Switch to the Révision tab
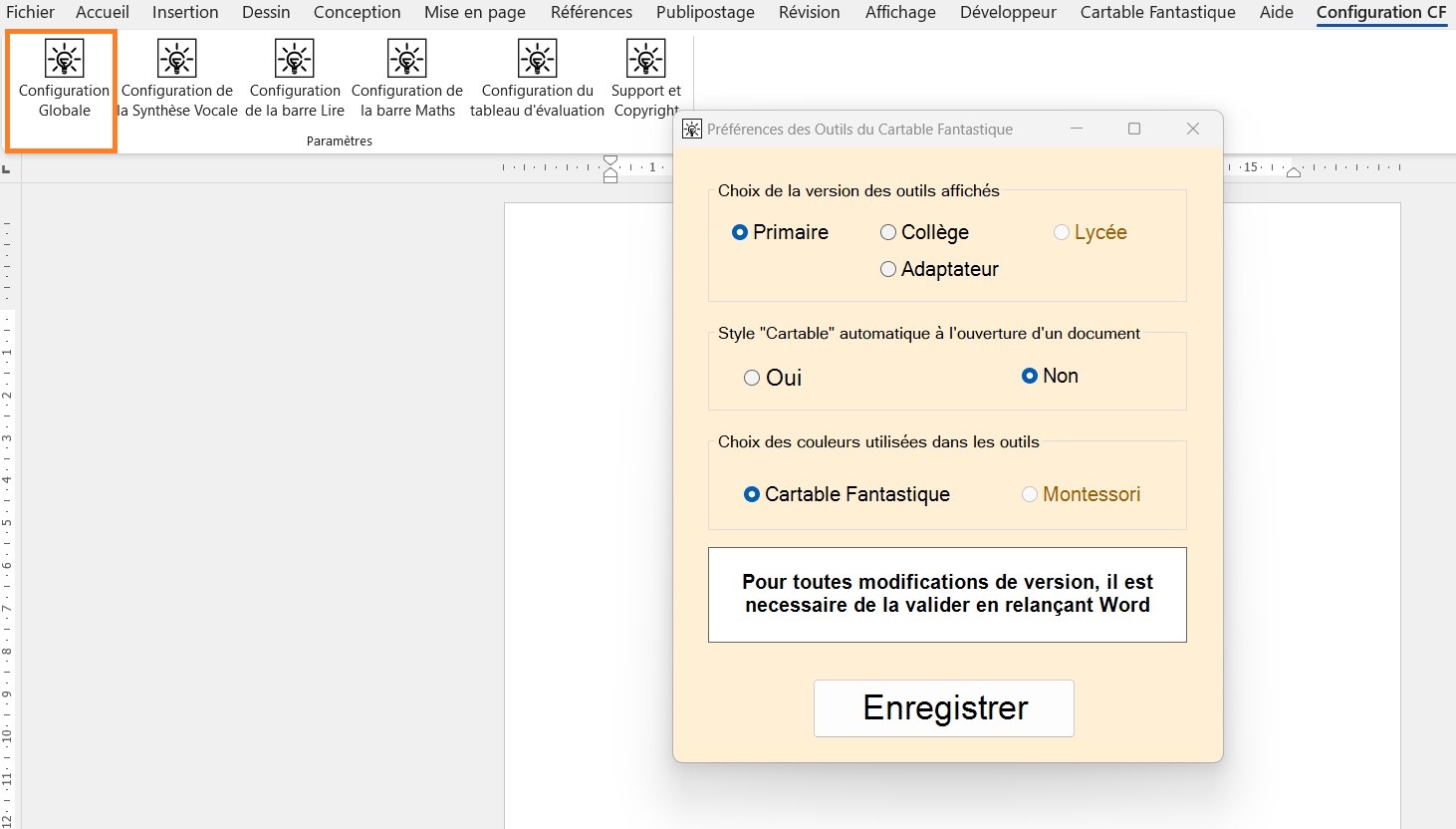 click(x=810, y=12)
